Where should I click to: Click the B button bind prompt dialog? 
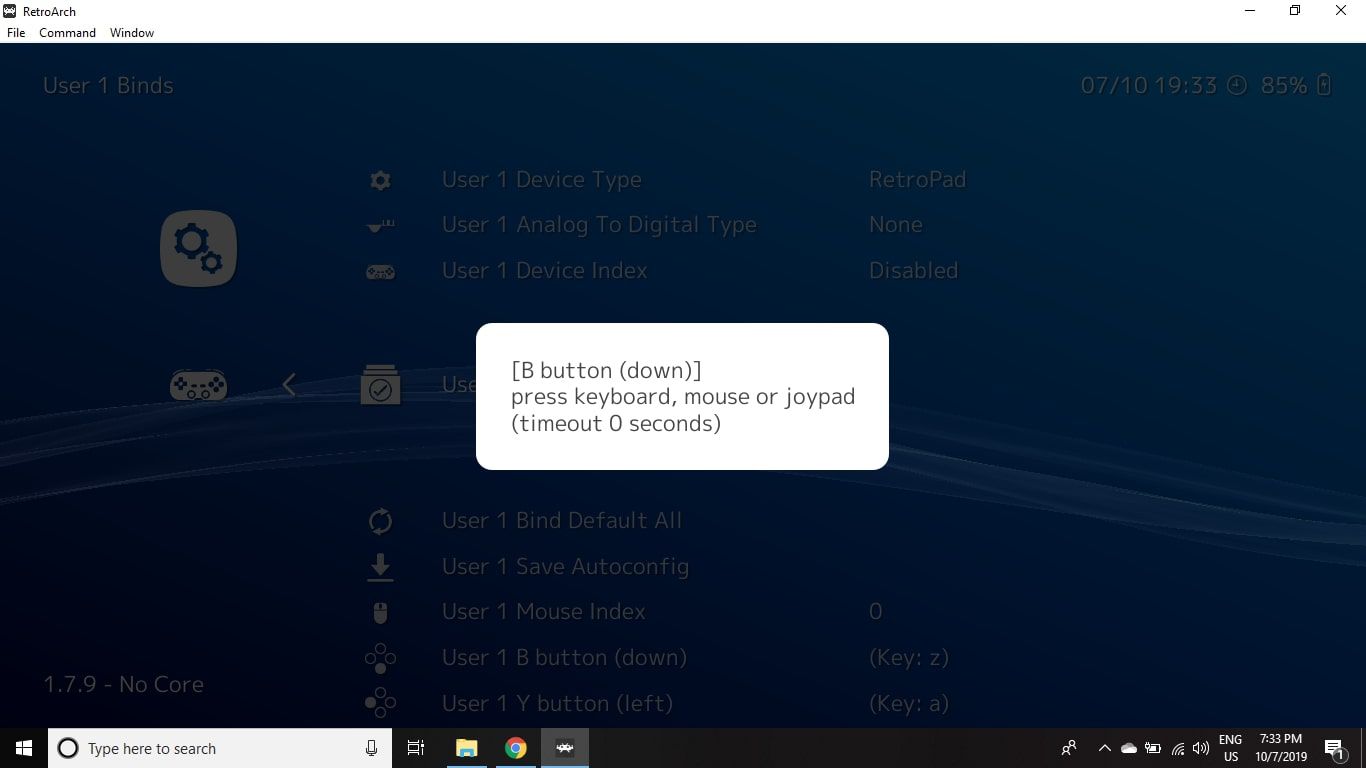click(682, 396)
